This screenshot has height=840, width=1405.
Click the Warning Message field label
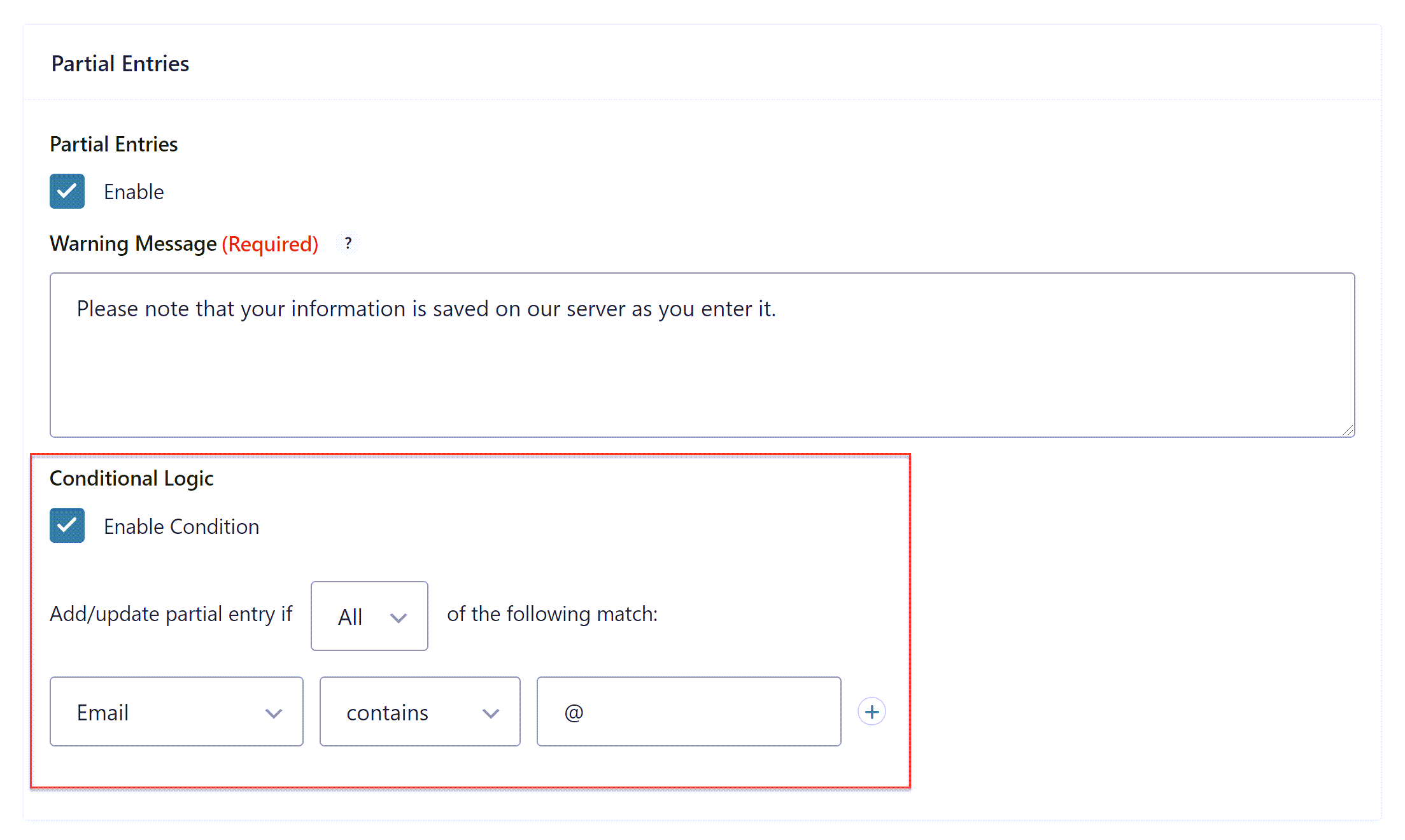click(133, 244)
